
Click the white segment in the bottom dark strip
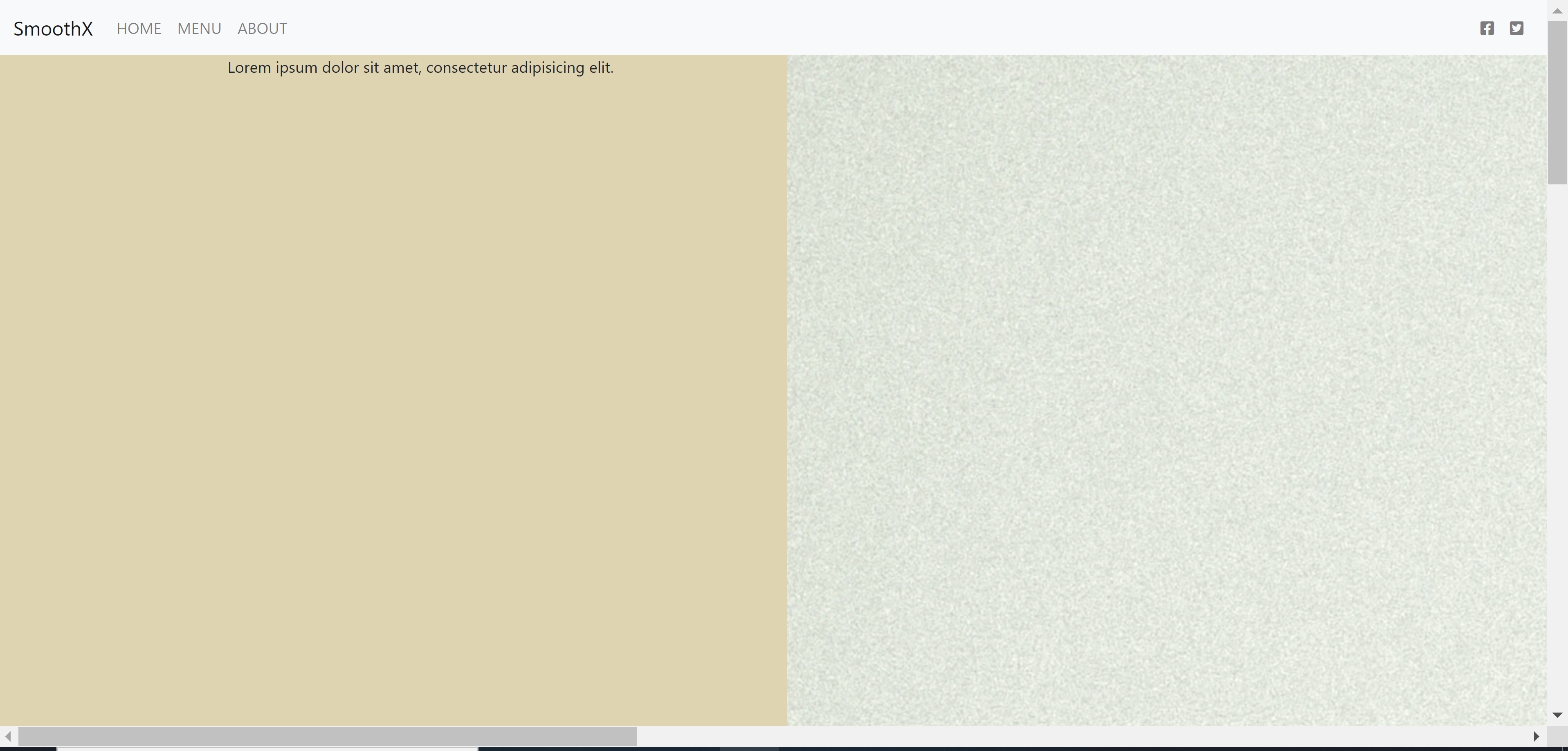click(268, 749)
